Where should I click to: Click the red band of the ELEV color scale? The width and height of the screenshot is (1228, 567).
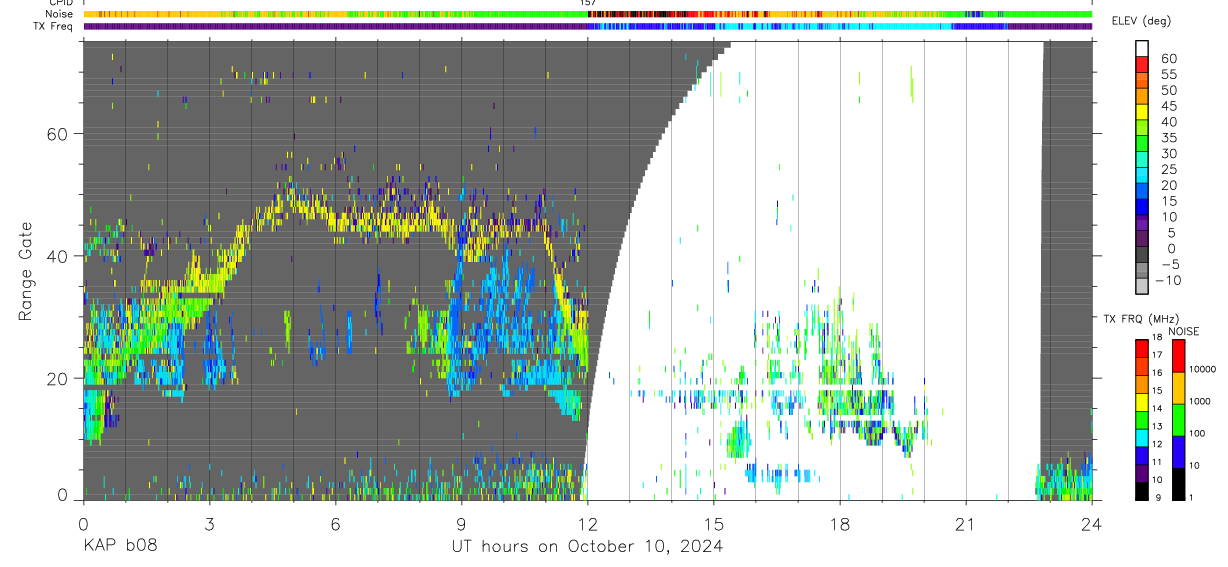coord(1143,65)
